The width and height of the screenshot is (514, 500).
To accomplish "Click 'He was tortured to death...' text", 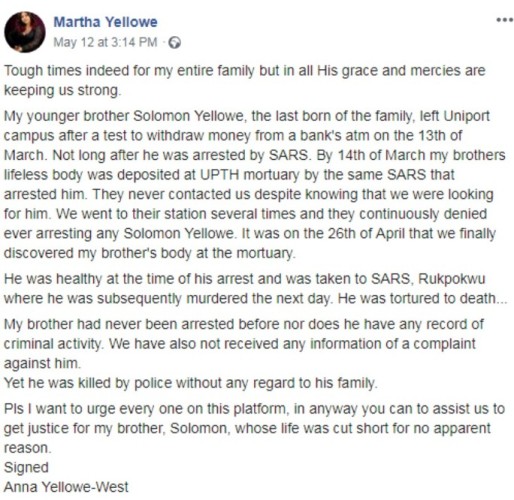I will [422, 299].
